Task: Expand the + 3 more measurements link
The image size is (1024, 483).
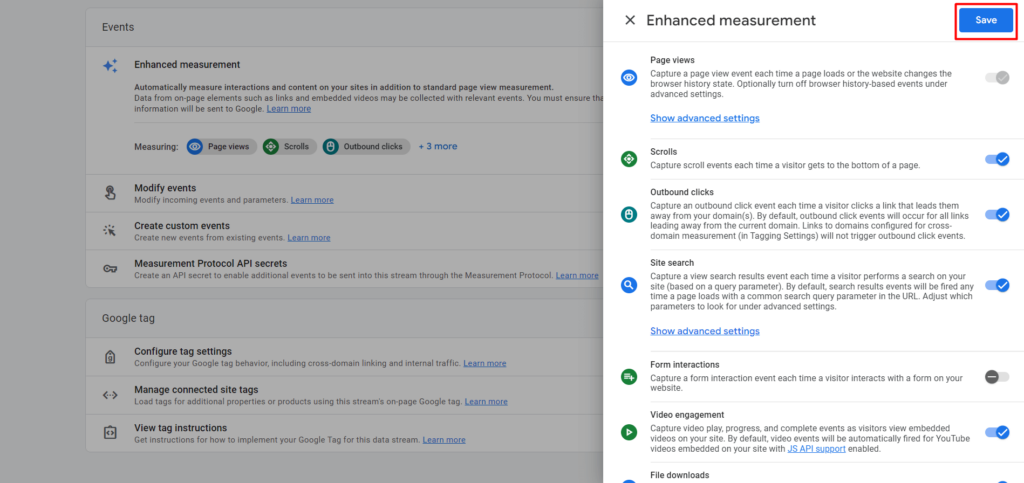Action: [438, 146]
